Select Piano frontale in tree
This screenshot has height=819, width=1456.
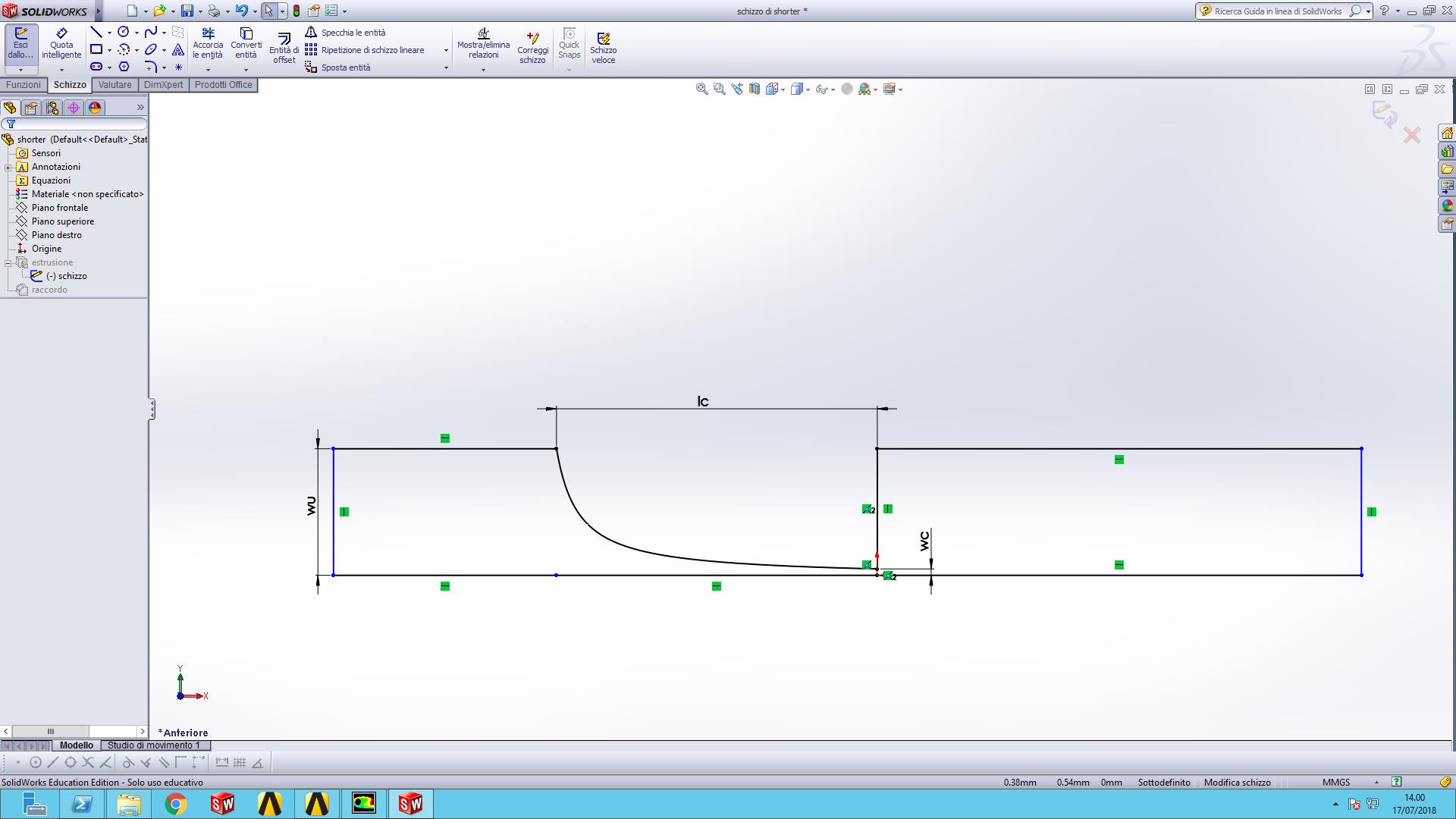tap(60, 208)
